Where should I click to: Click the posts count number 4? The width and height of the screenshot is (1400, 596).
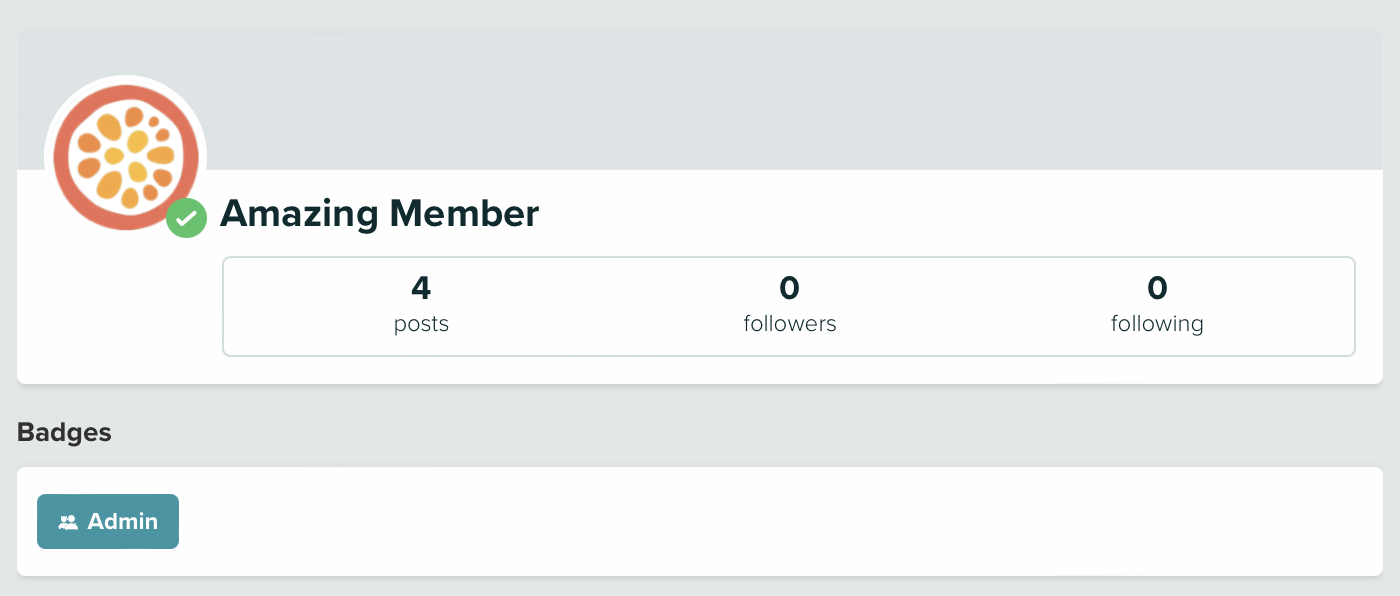tap(421, 289)
